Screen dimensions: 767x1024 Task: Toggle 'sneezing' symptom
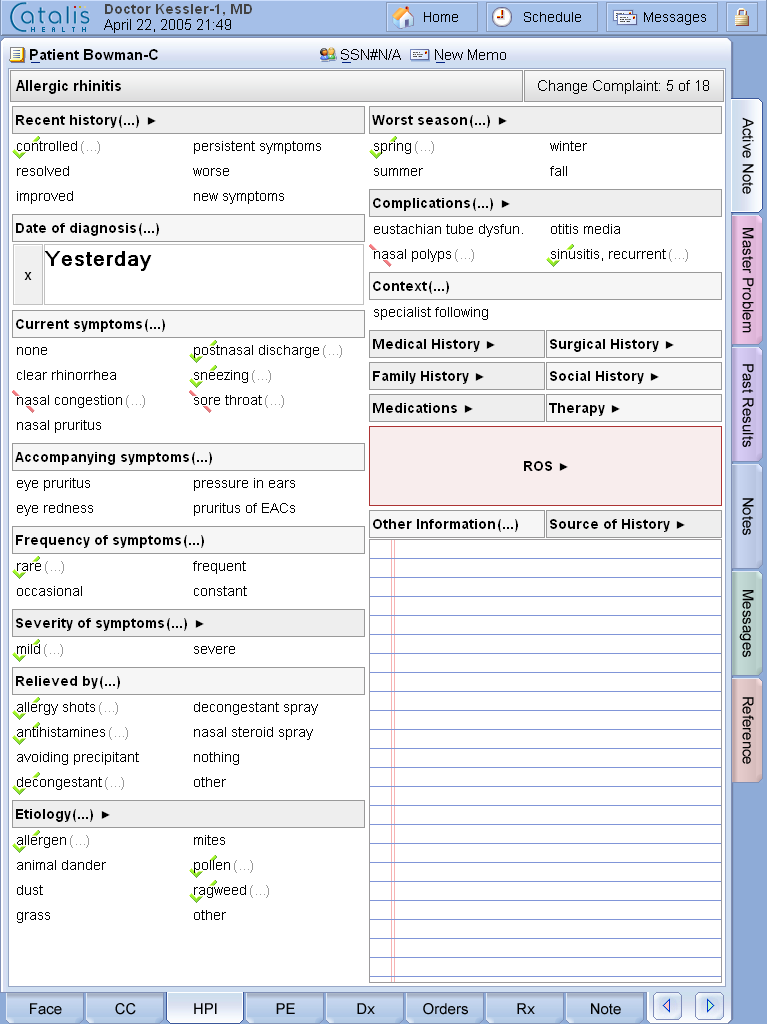click(221, 376)
